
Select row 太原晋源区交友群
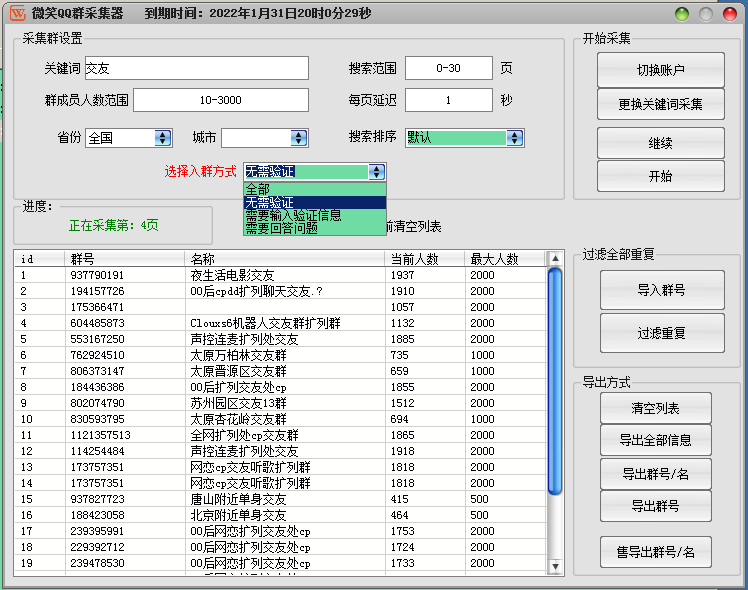pos(280,371)
